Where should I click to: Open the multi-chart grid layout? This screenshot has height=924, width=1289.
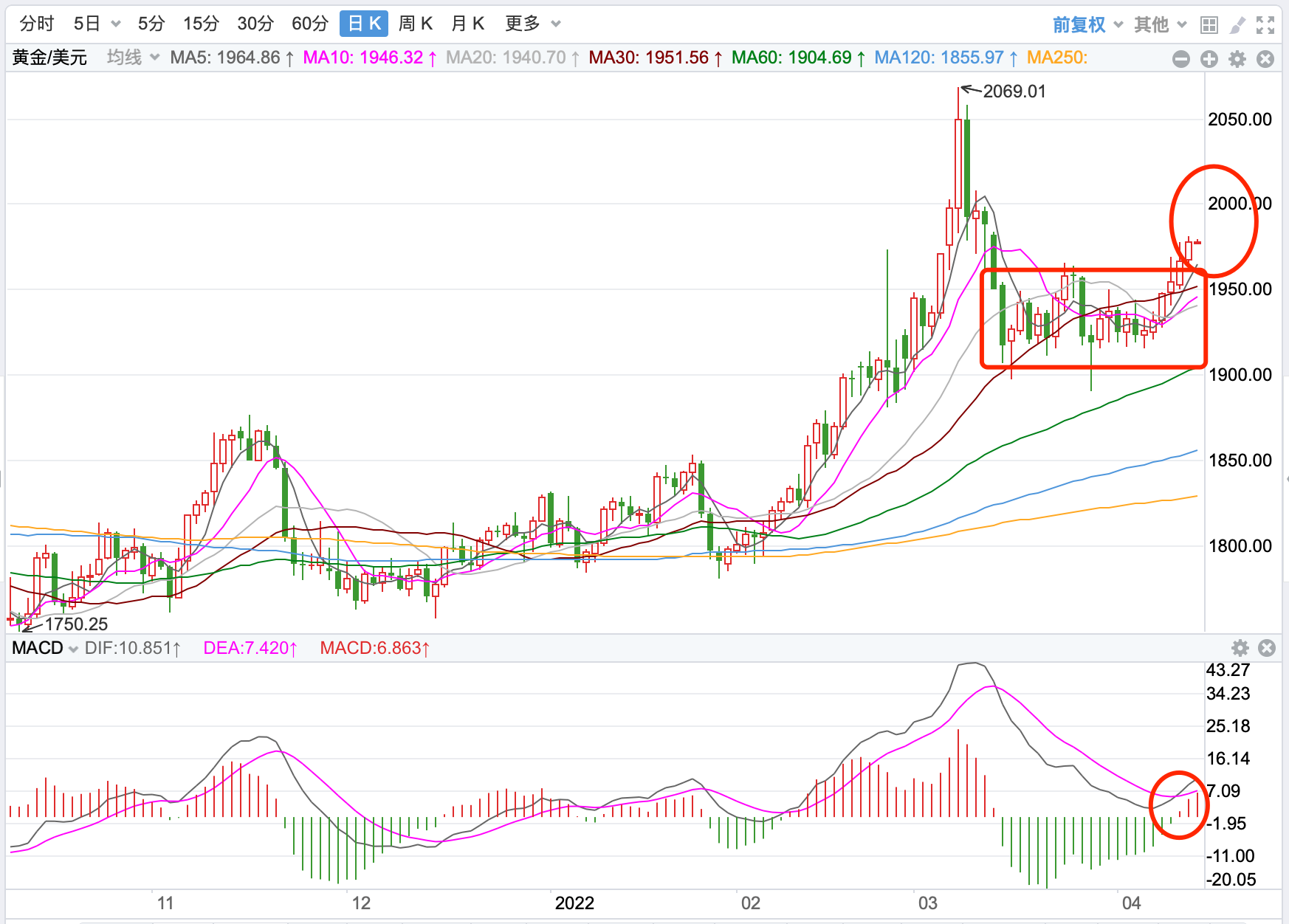click(1209, 25)
